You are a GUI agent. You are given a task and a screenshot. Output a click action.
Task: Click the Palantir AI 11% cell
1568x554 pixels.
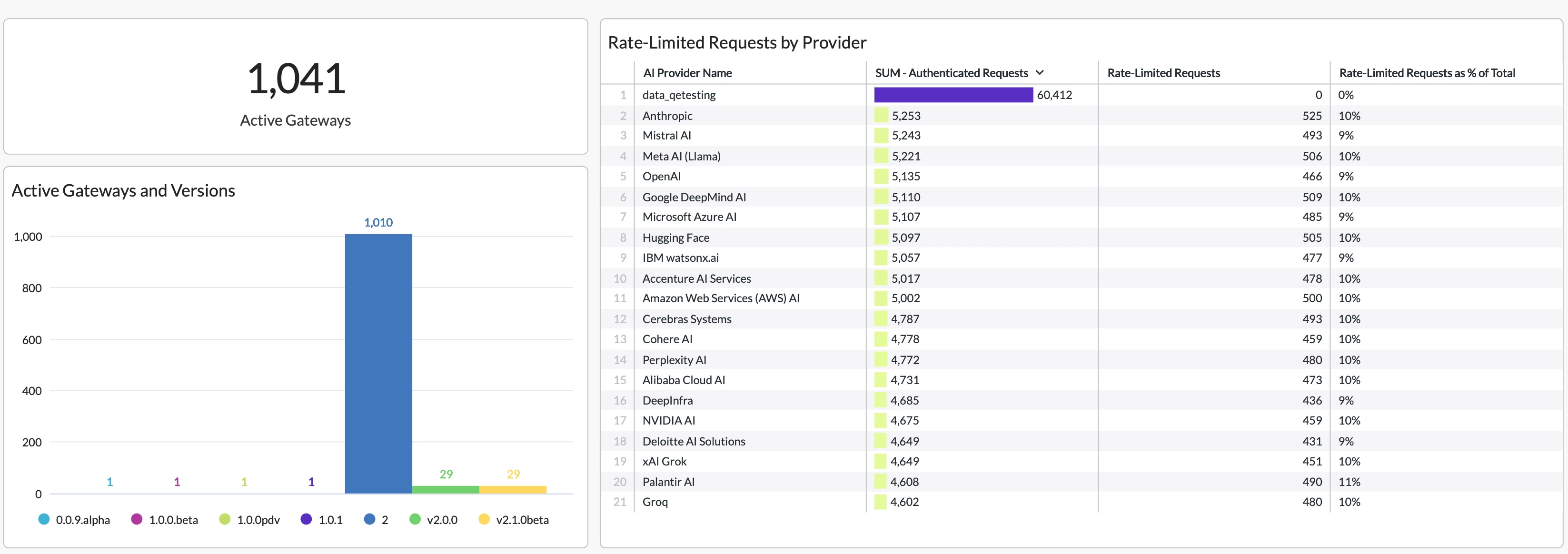(x=1349, y=482)
